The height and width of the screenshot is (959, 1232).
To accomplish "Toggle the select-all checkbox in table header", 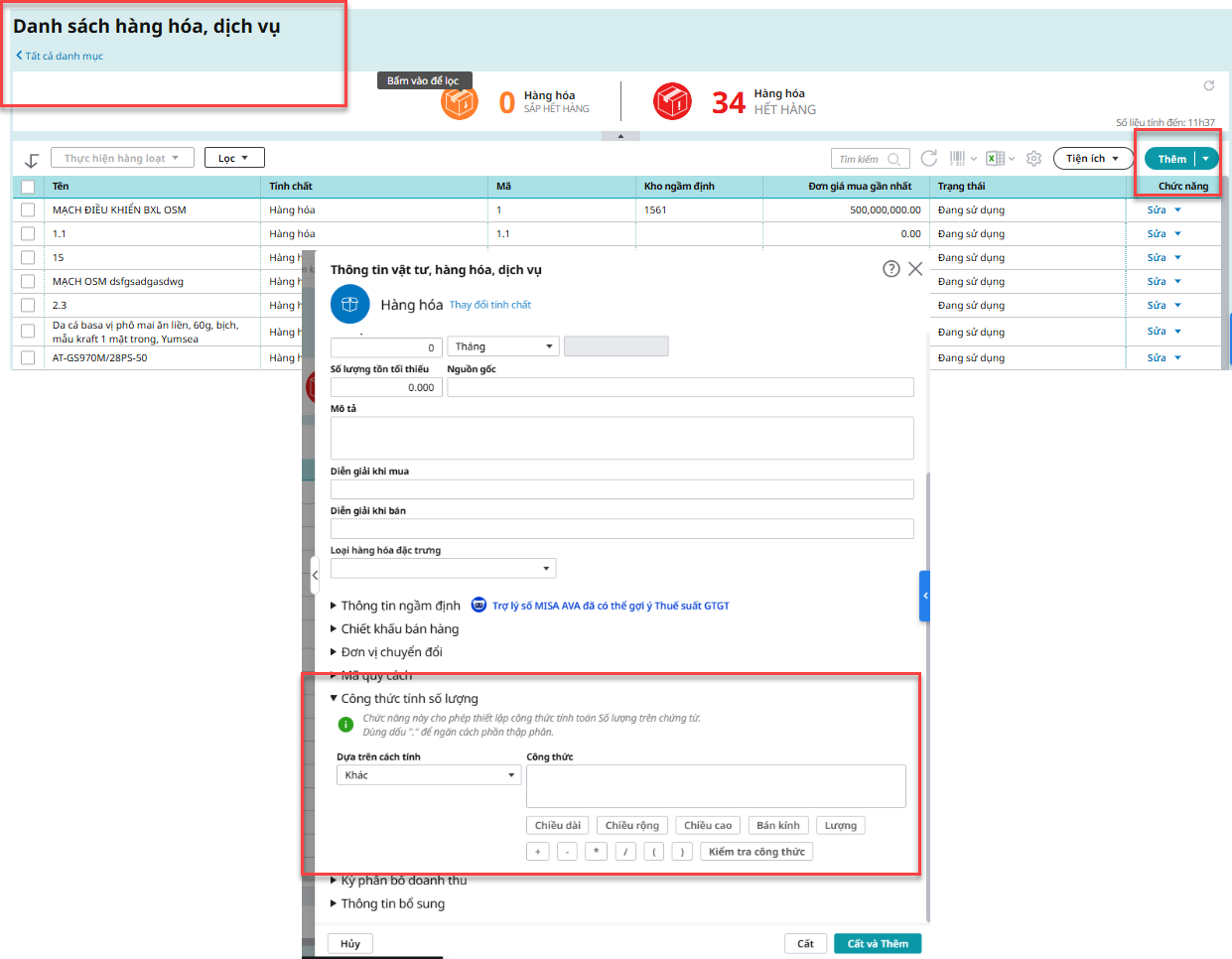I will pyautogui.click(x=28, y=187).
